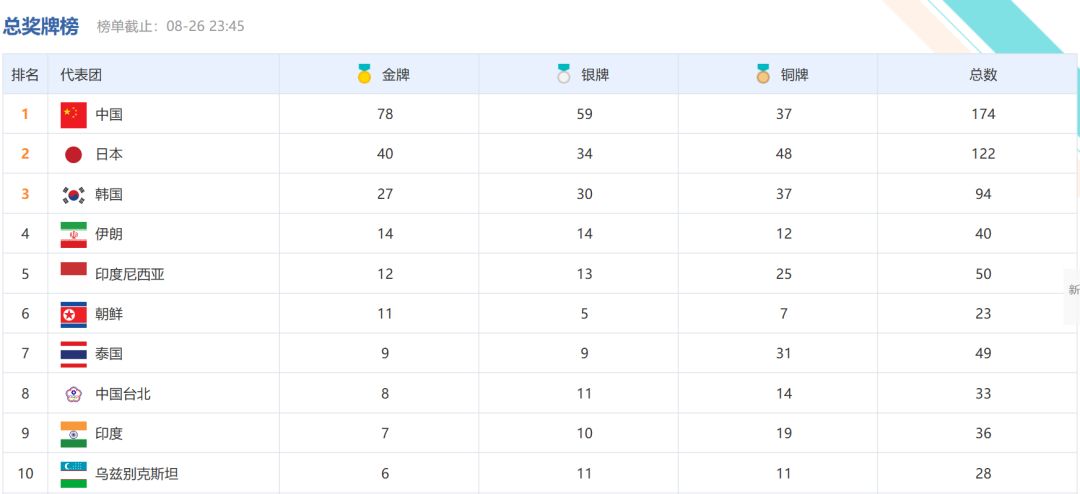Open the 乌兹别克斯坦 team link
The width and height of the screenshot is (1080, 494).
137,474
